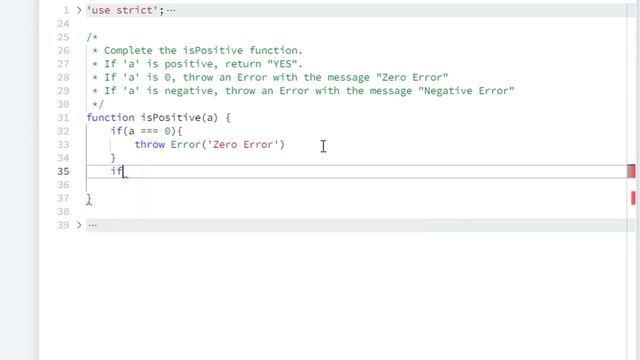Click the folded ellipsis on line 39
640x360 pixels.
(x=93, y=225)
